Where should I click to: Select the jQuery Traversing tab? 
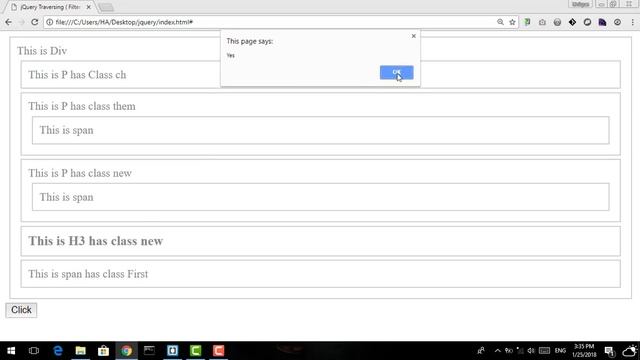[49, 7]
